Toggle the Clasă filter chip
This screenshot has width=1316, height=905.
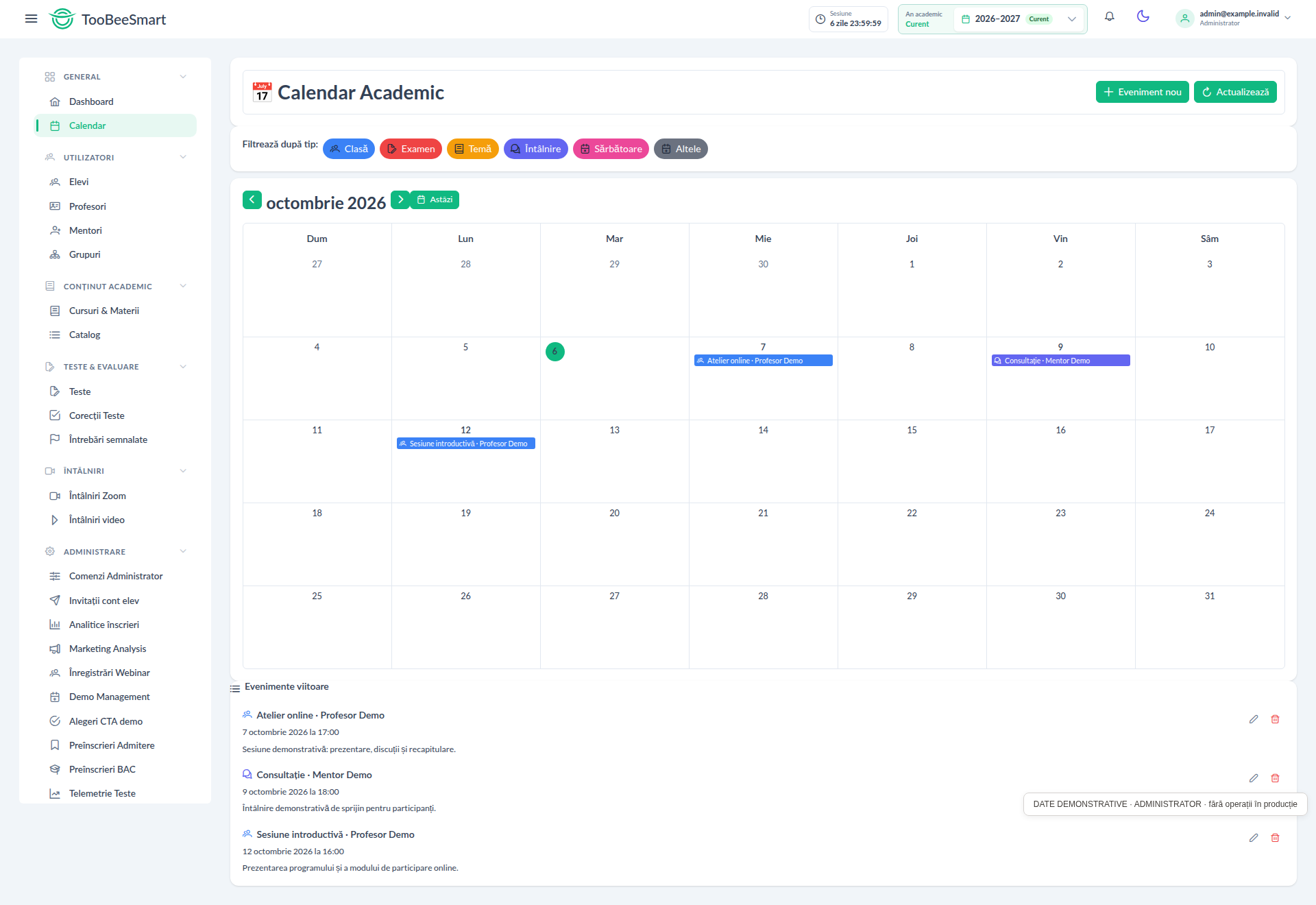[349, 149]
